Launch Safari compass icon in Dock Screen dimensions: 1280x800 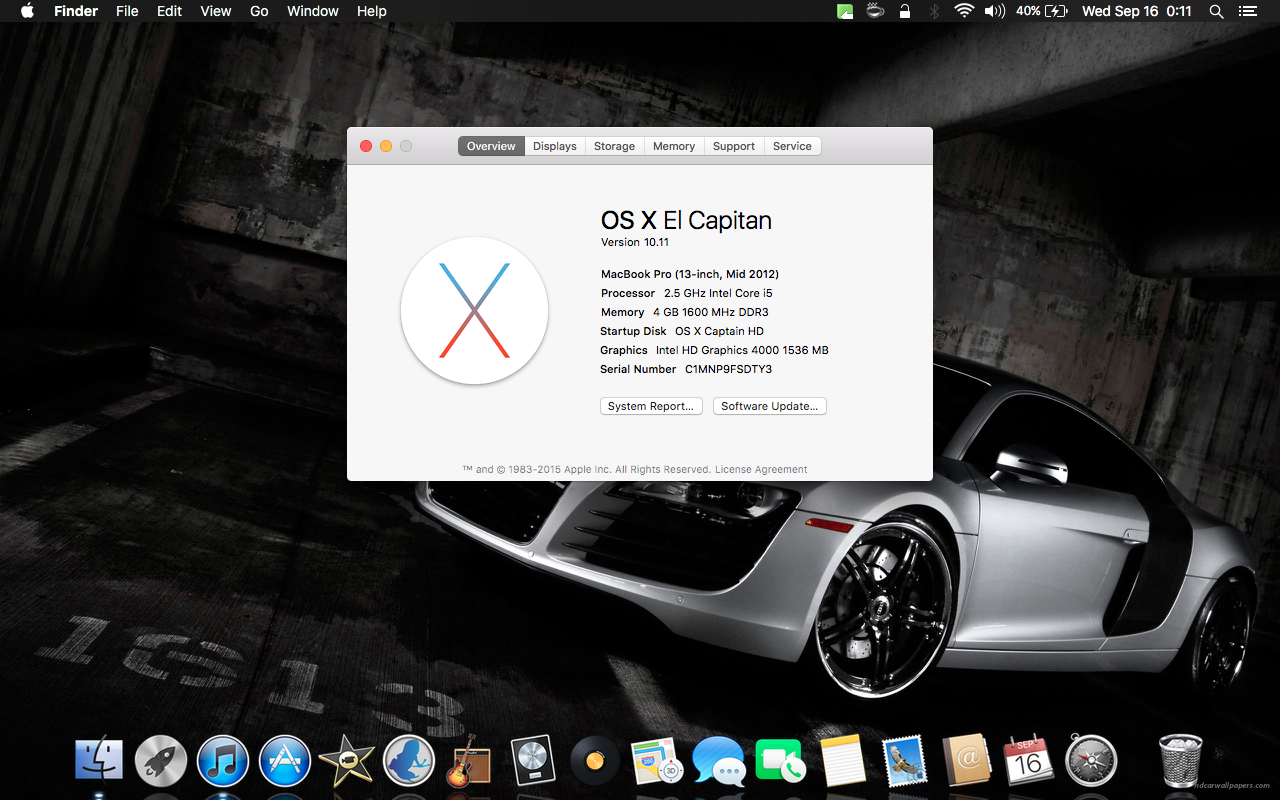coord(1090,762)
